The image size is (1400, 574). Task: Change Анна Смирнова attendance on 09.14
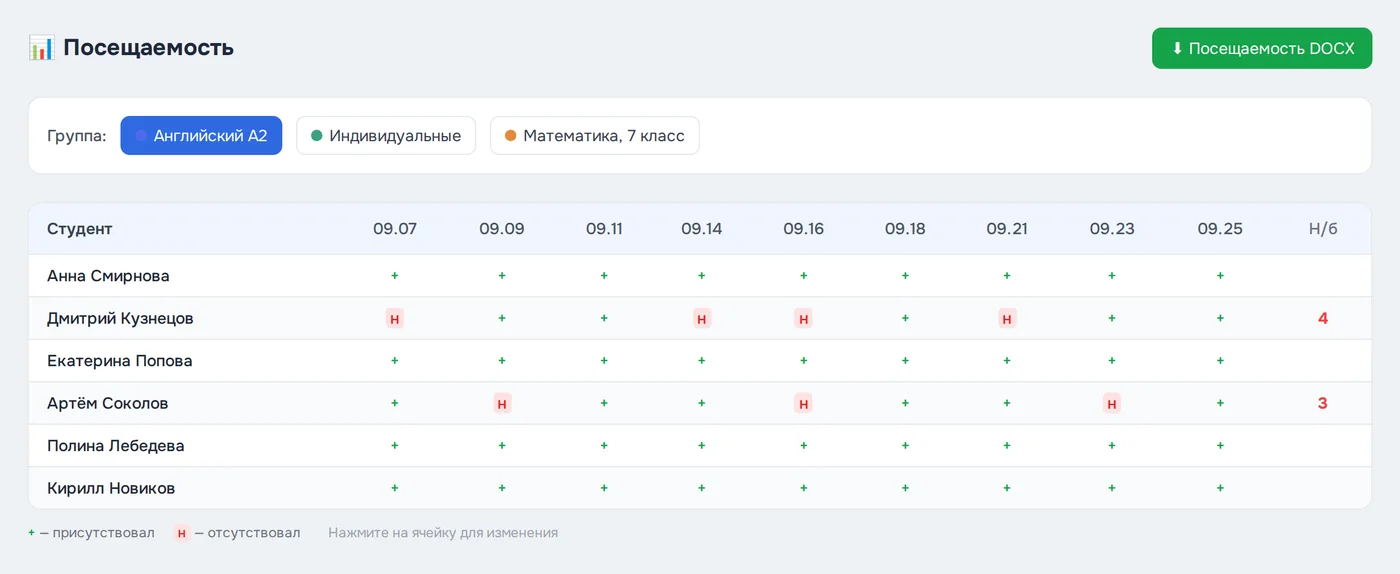coord(702,276)
